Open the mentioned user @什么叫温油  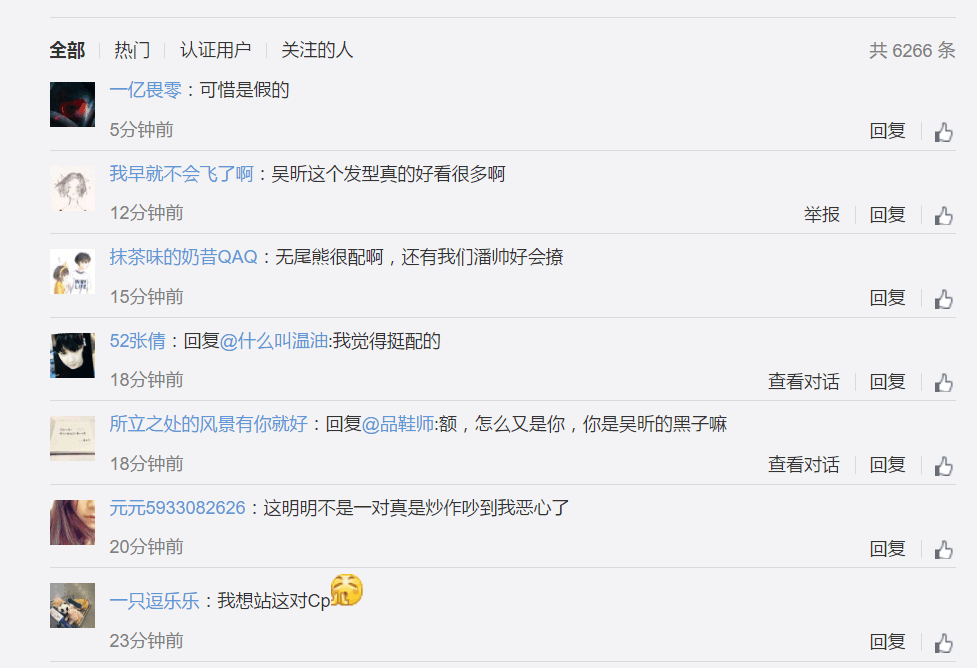[274, 341]
